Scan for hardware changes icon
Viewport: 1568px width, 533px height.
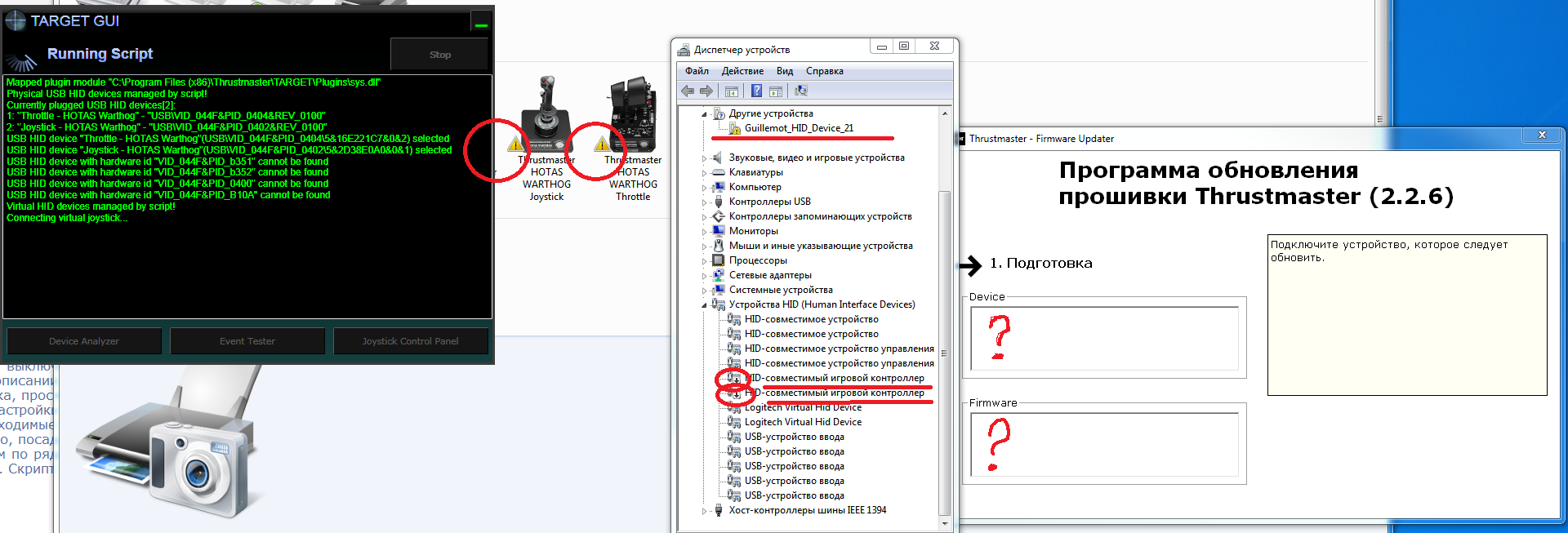click(x=801, y=91)
